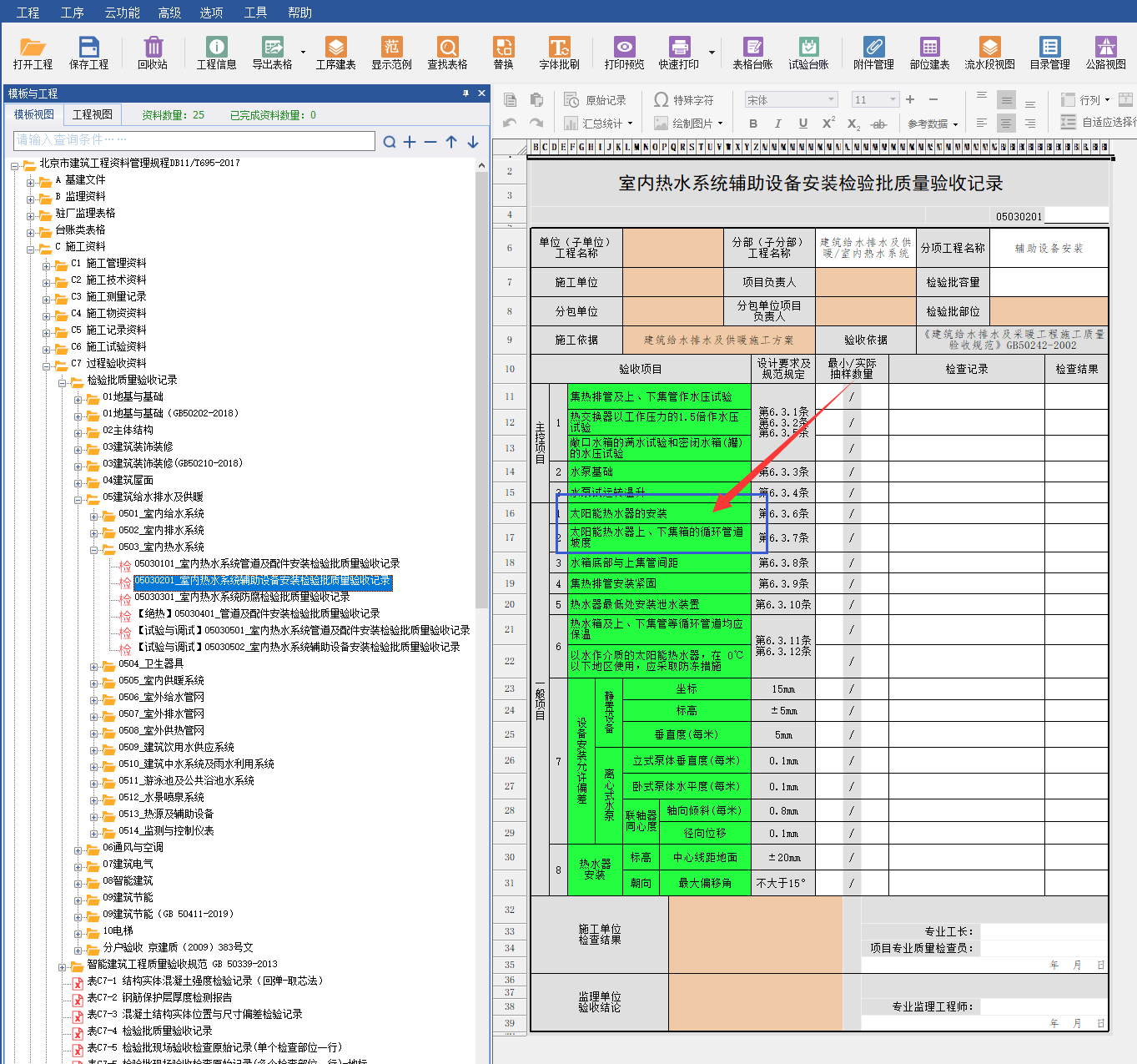Click the copy icon in editor toolbar
Viewport: 1137px width, 1064px height.
tap(511, 100)
